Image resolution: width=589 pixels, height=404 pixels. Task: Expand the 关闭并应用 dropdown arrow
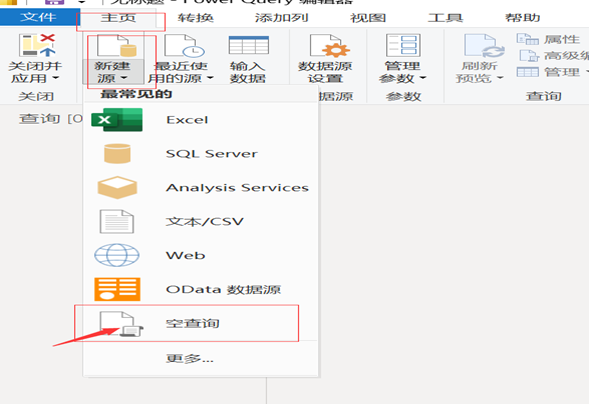tap(55, 78)
